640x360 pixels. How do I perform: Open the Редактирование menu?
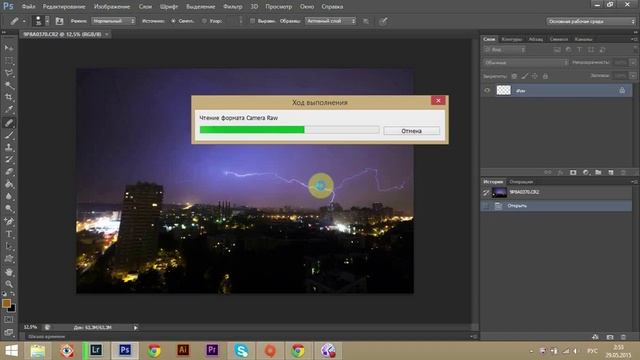pyautogui.click(x=64, y=7)
